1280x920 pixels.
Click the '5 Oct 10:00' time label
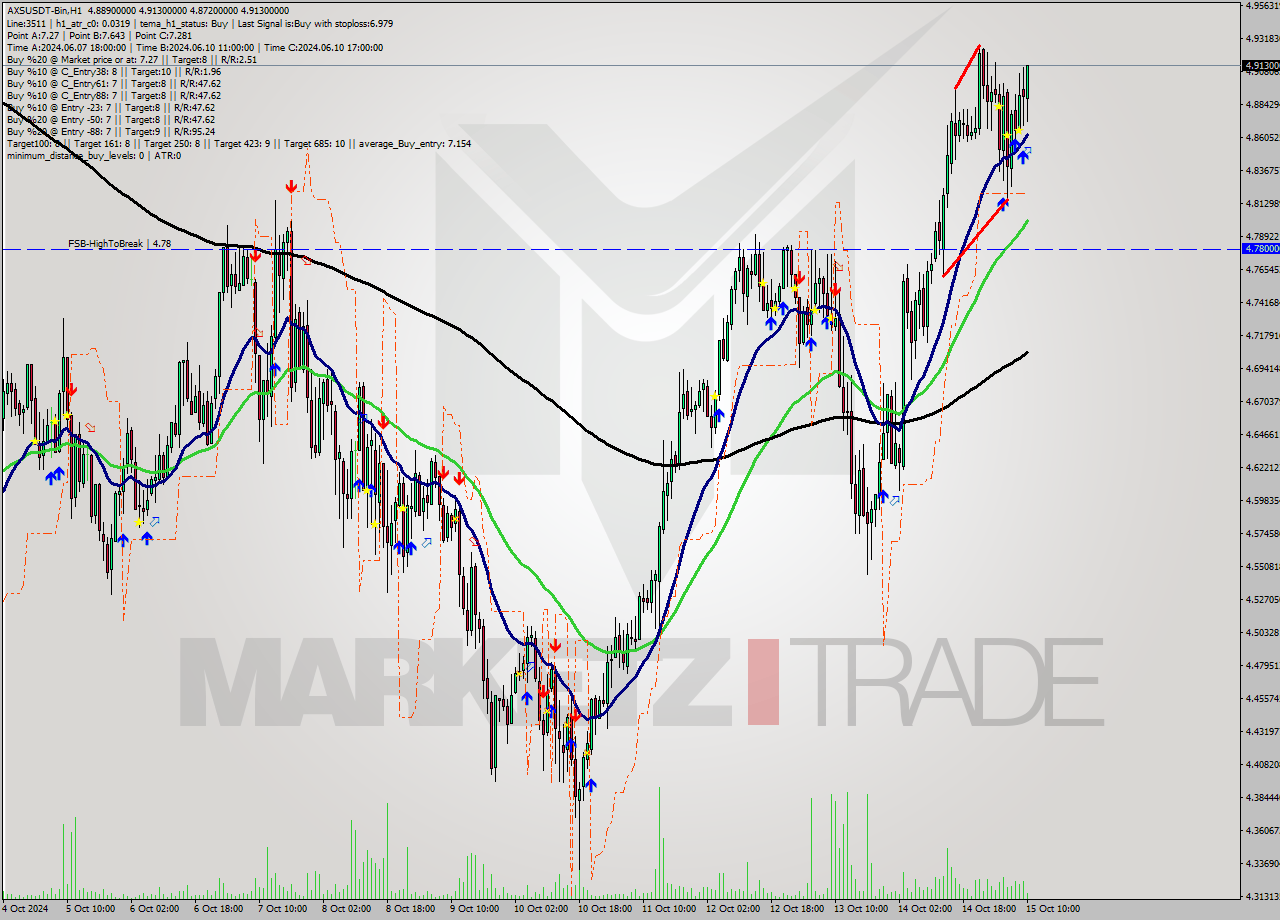click(90, 909)
